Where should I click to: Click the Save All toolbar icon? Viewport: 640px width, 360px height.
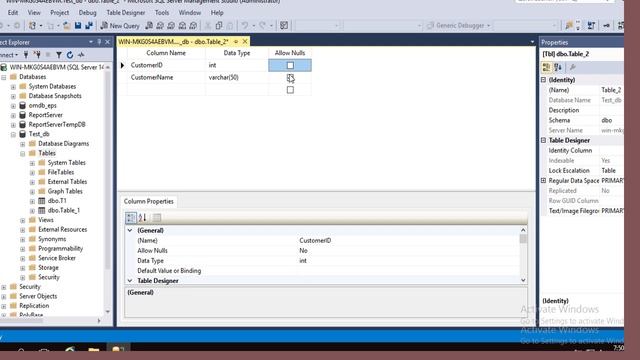[x=89, y=26]
